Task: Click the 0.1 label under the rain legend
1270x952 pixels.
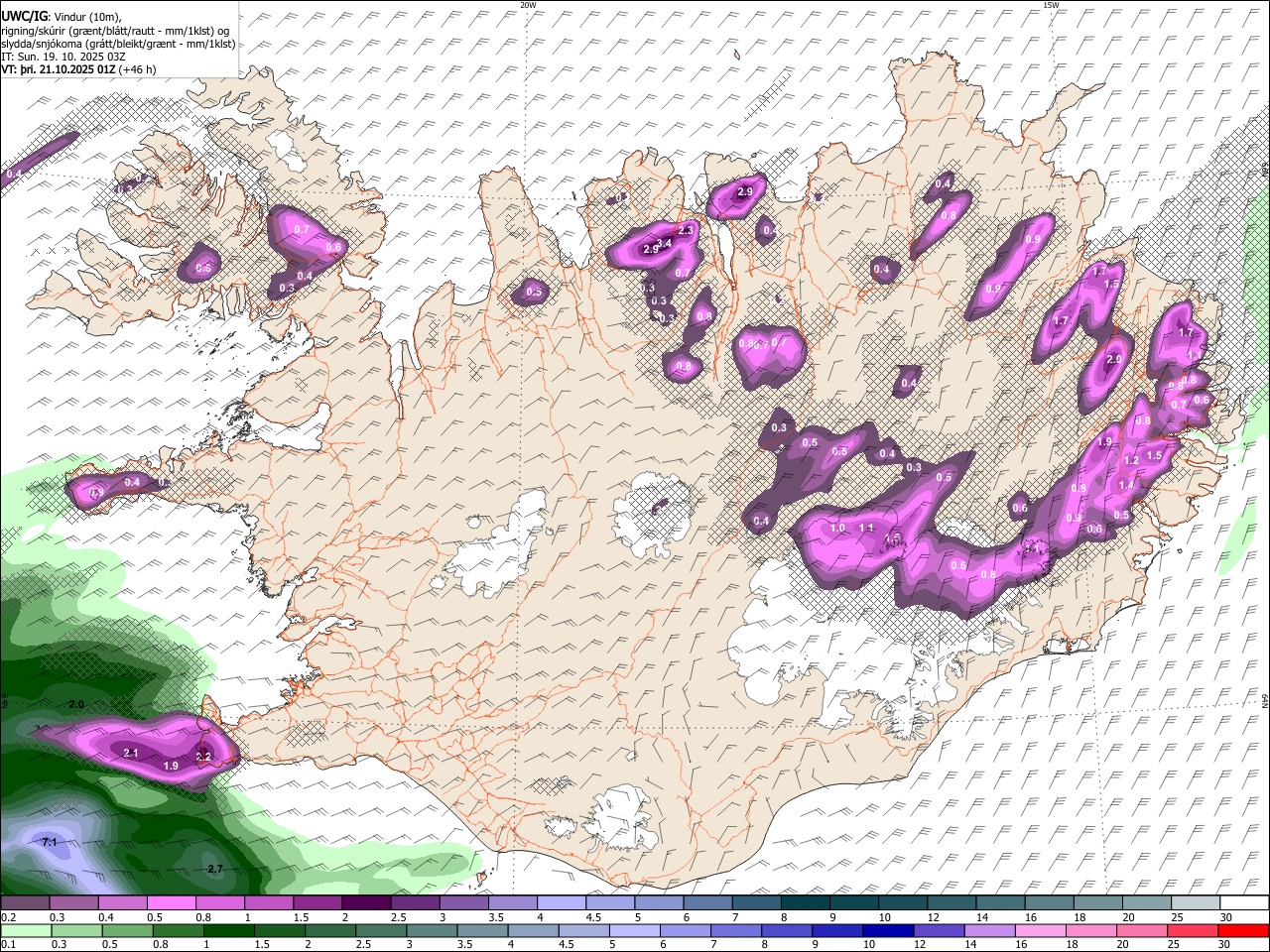Action: pyautogui.click(x=7, y=944)
